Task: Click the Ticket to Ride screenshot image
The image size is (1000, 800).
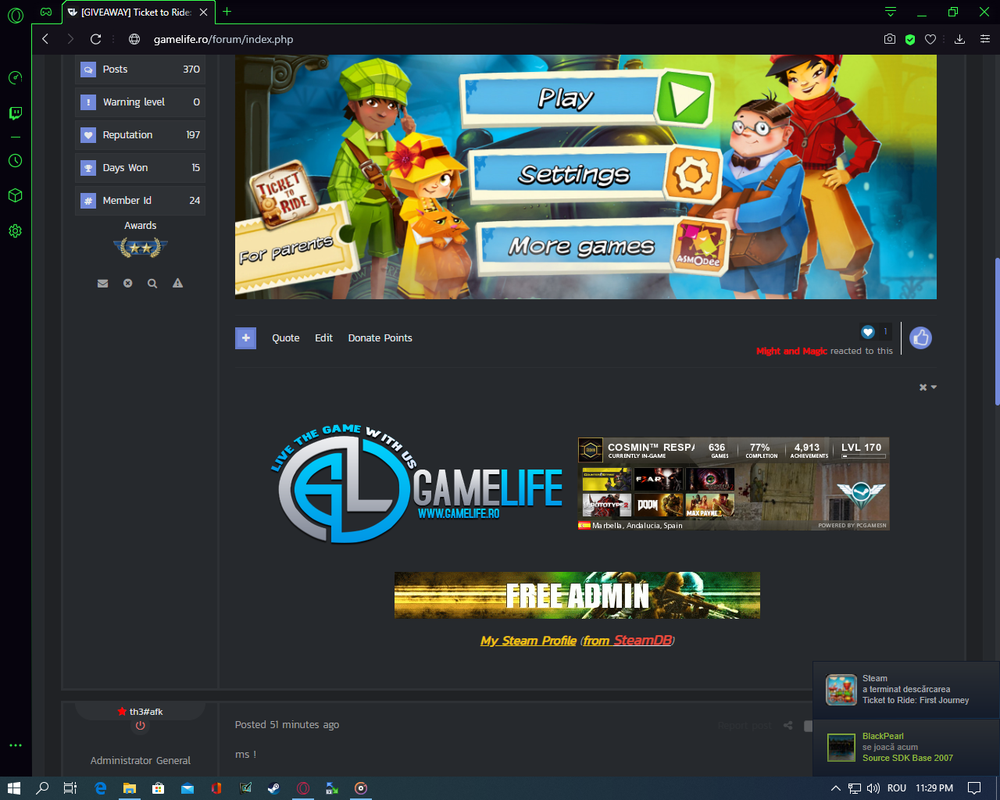Action: tap(585, 177)
